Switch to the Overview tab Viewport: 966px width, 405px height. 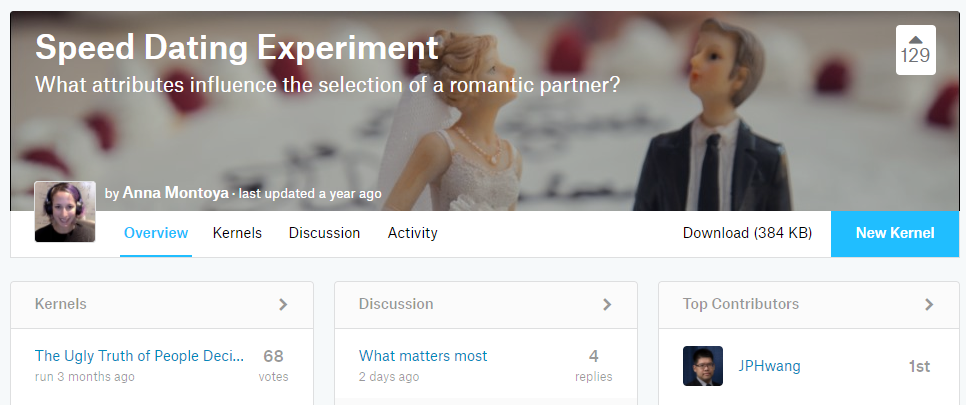[x=156, y=233]
